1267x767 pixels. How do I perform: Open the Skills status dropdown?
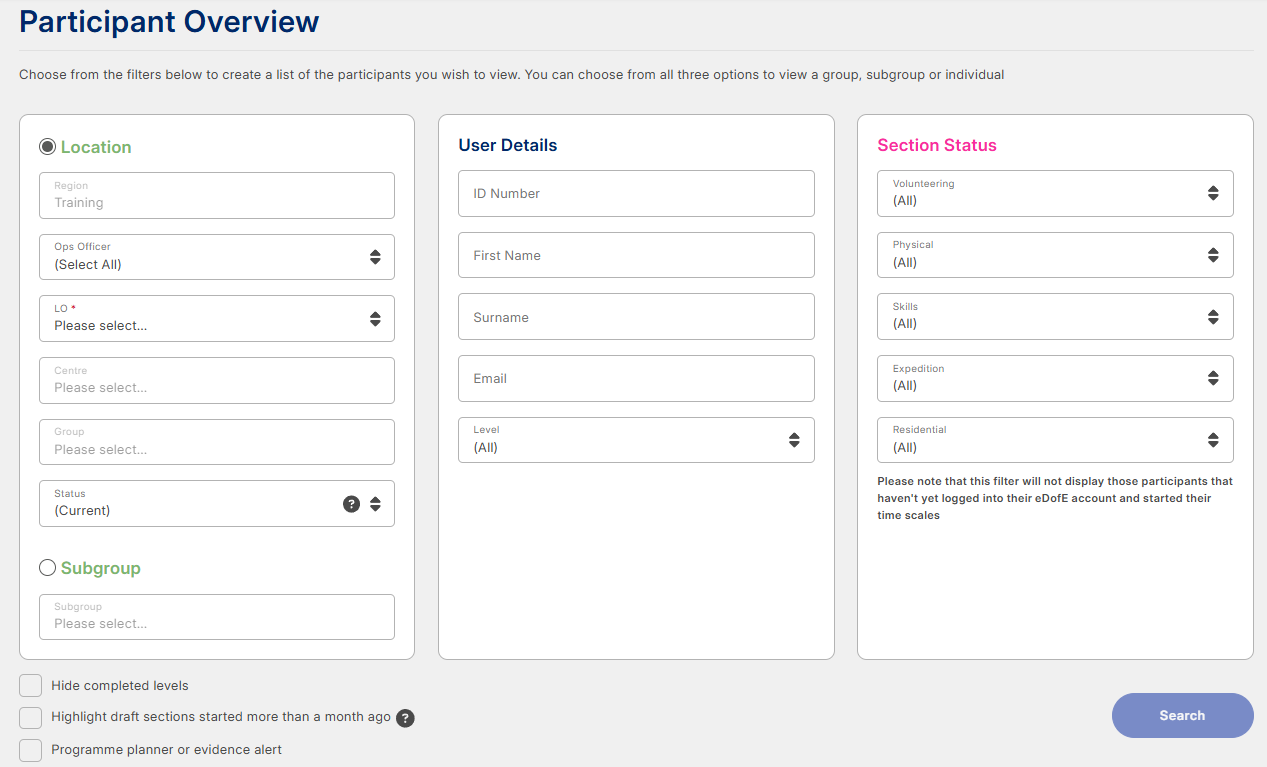(x=1055, y=317)
